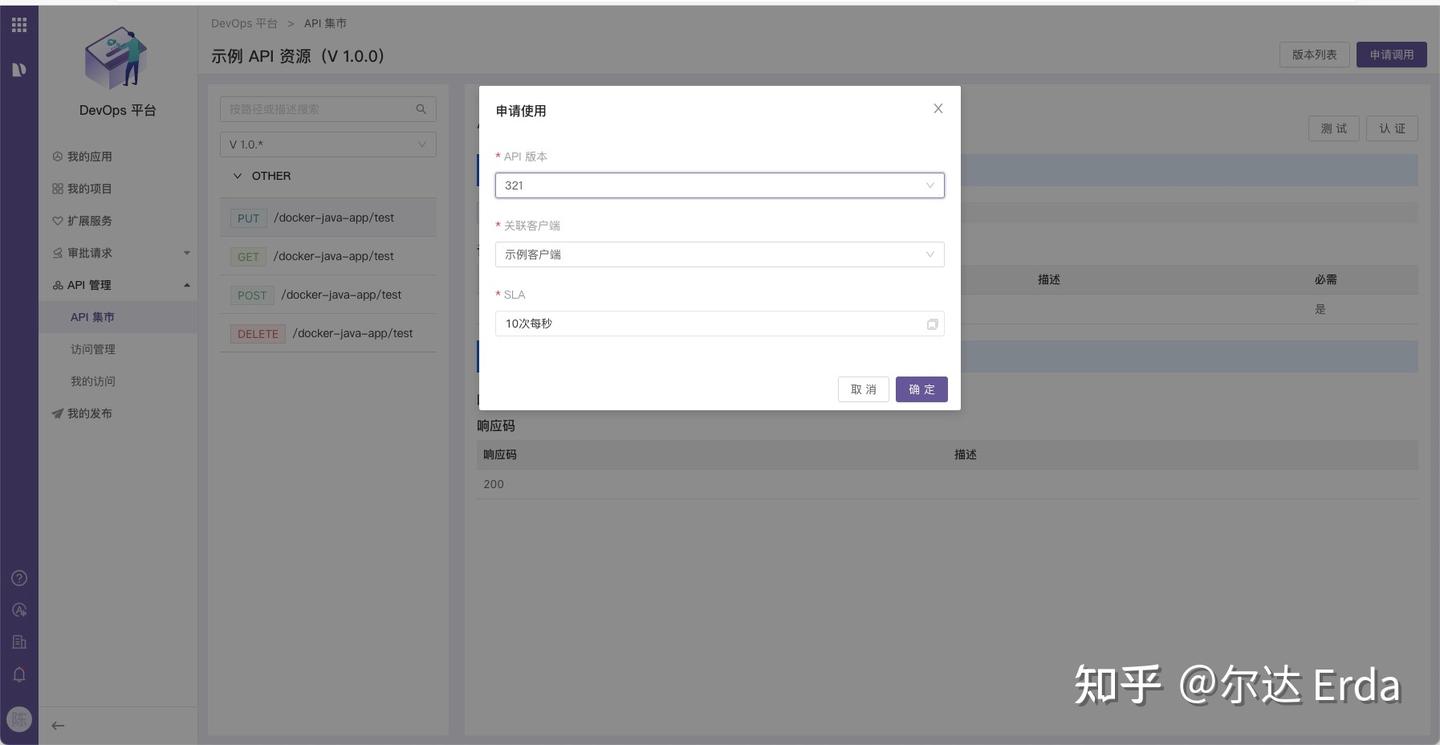This screenshot has height=745, width=1440.
Task: Click the 确定 button in dialog
Action: (921, 389)
